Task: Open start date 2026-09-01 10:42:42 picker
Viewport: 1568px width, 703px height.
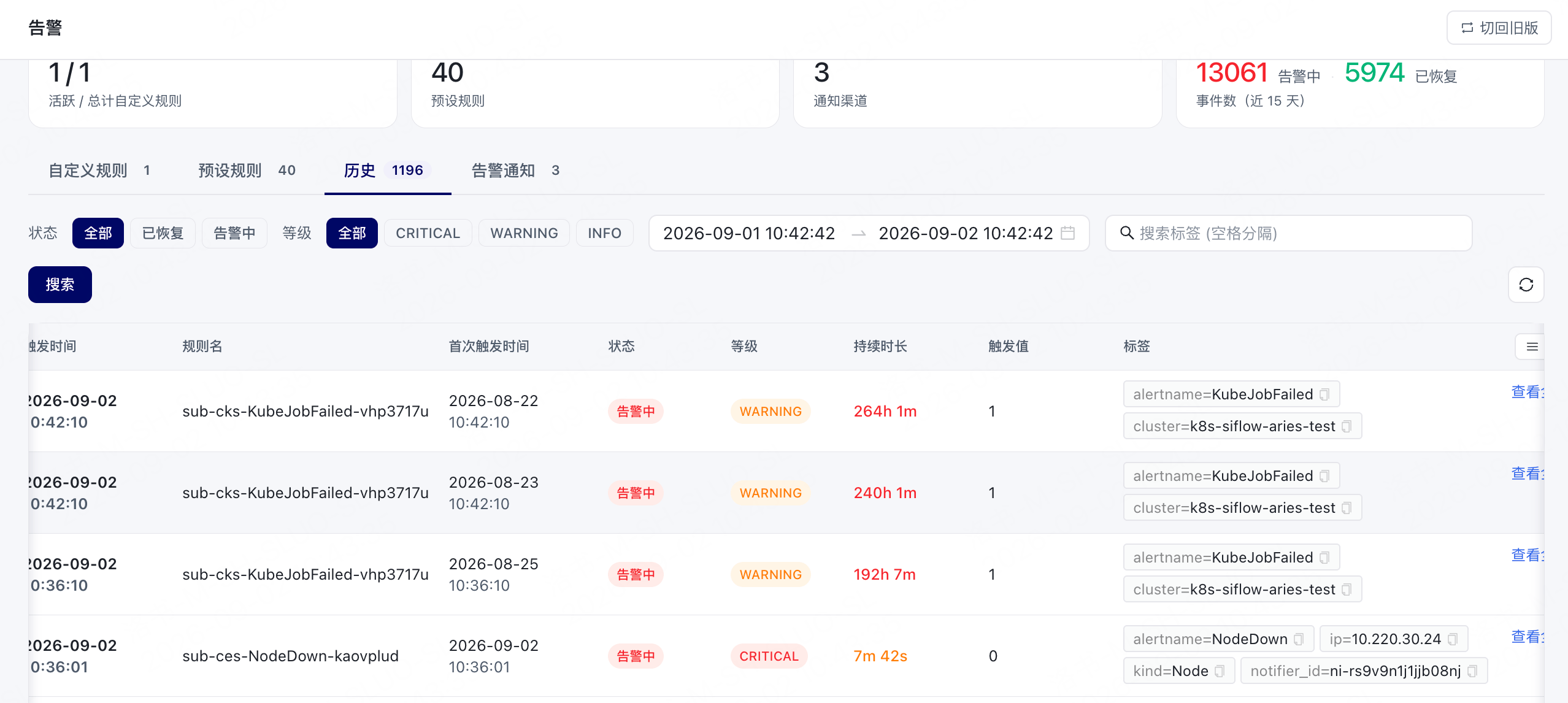Action: (x=749, y=233)
